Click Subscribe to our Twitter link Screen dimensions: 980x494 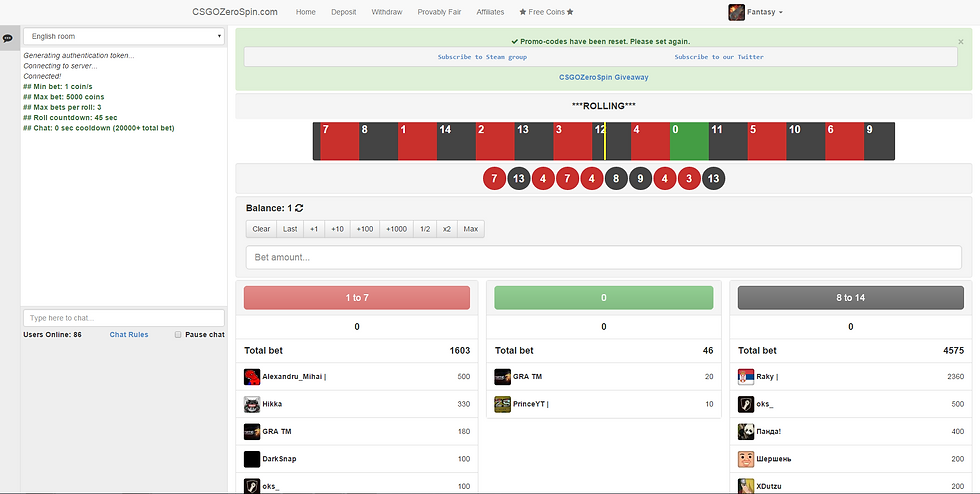pyautogui.click(x=719, y=57)
